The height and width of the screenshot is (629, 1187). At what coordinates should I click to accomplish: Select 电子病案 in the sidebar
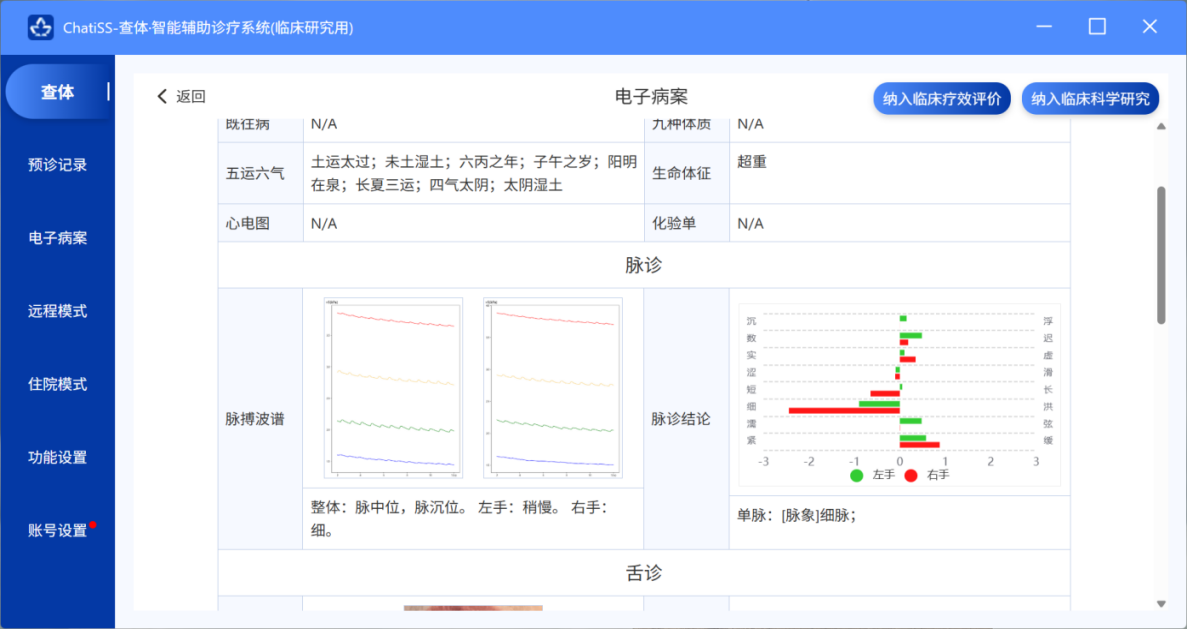pos(58,238)
